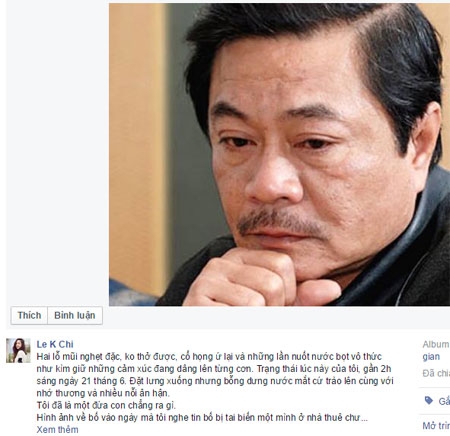This screenshot has height=436, width=450.
Task: Click the caption line starting "như kìm giữ"
Action: click(214, 369)
